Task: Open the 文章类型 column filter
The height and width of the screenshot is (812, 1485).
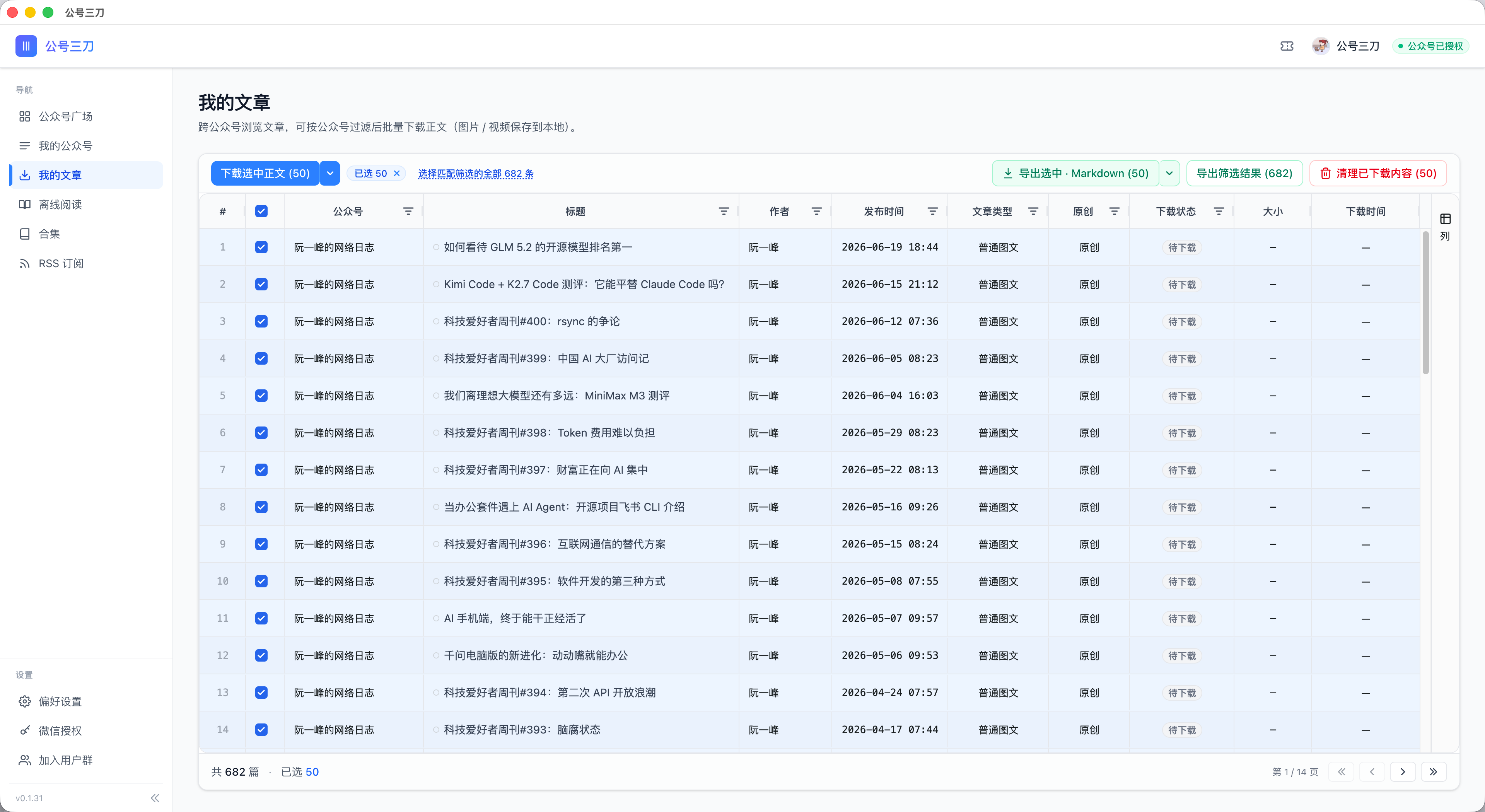Action: coord(1033,212)
